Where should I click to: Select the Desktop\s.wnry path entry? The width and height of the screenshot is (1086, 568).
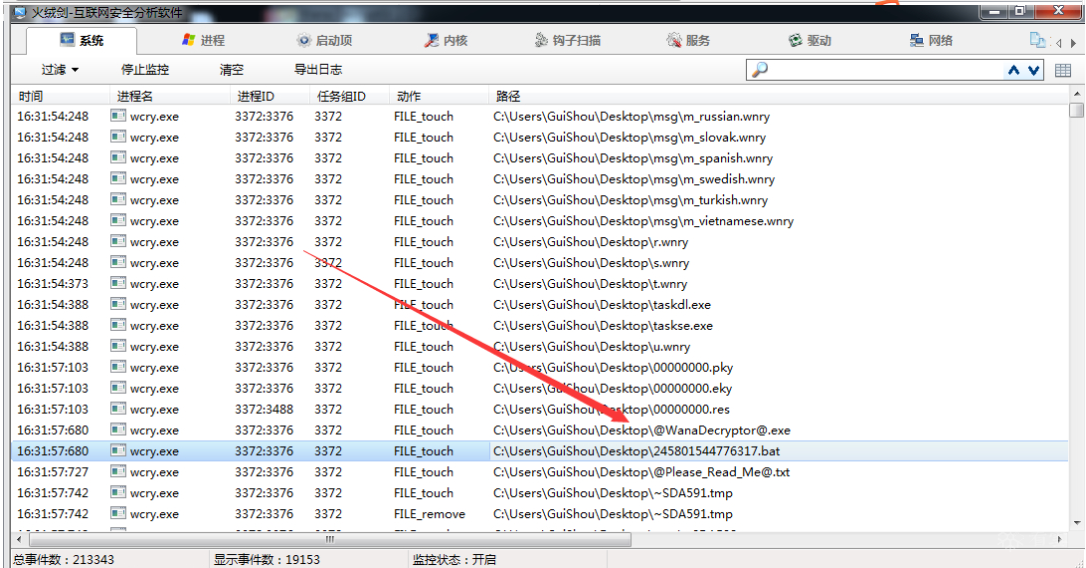591,263
